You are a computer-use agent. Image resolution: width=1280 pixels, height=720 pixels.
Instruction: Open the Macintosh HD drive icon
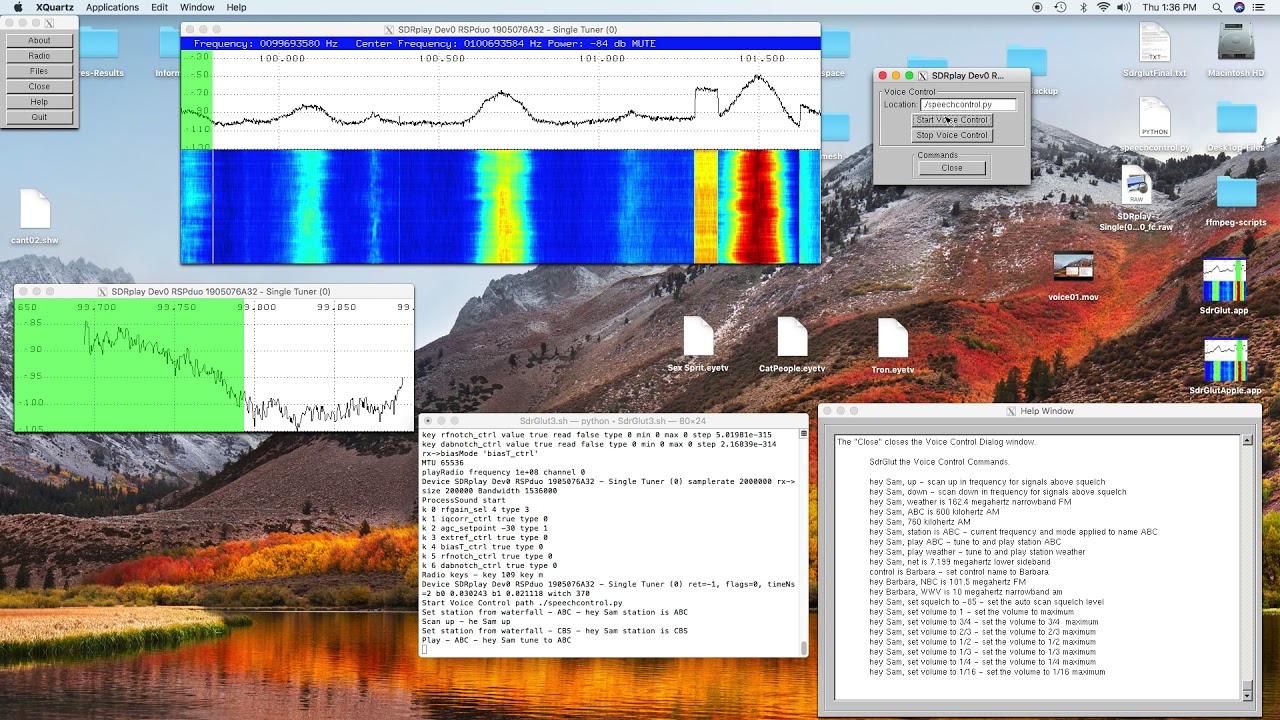tap(1236, 43)
